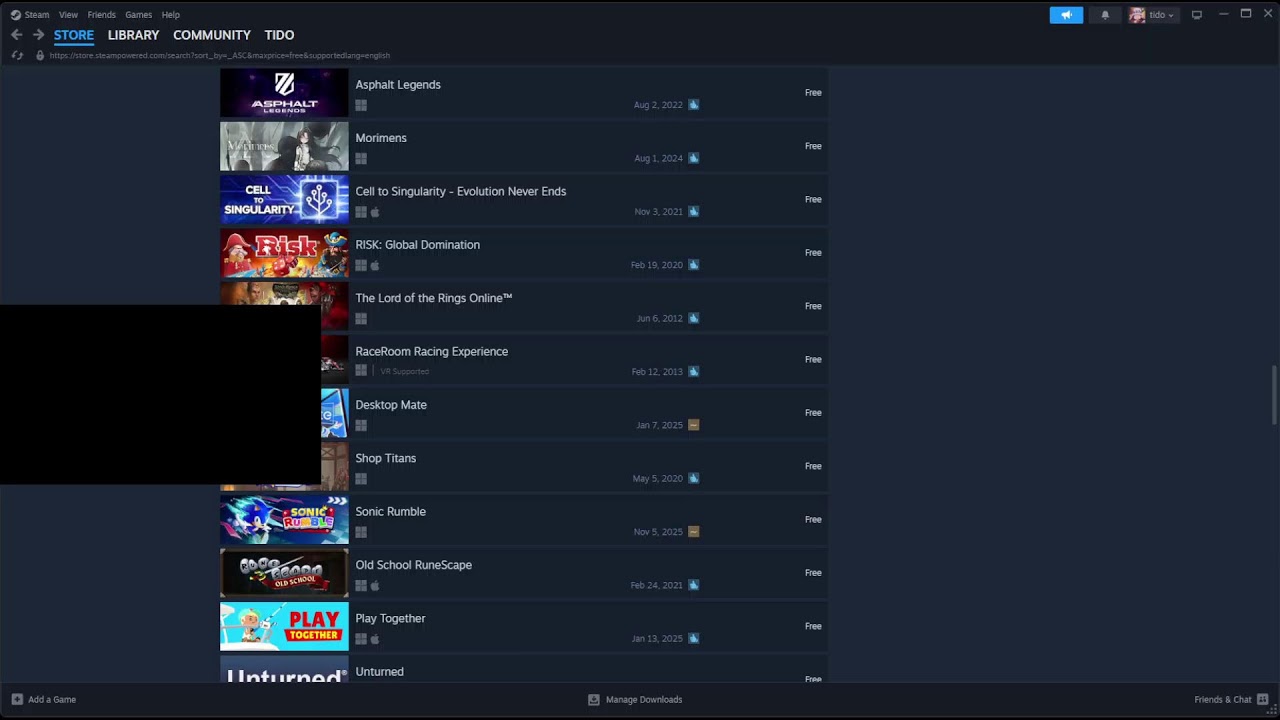Switch to the COMMUNITY tab
The image size is (1280, 720).
[x=212, y=35]
